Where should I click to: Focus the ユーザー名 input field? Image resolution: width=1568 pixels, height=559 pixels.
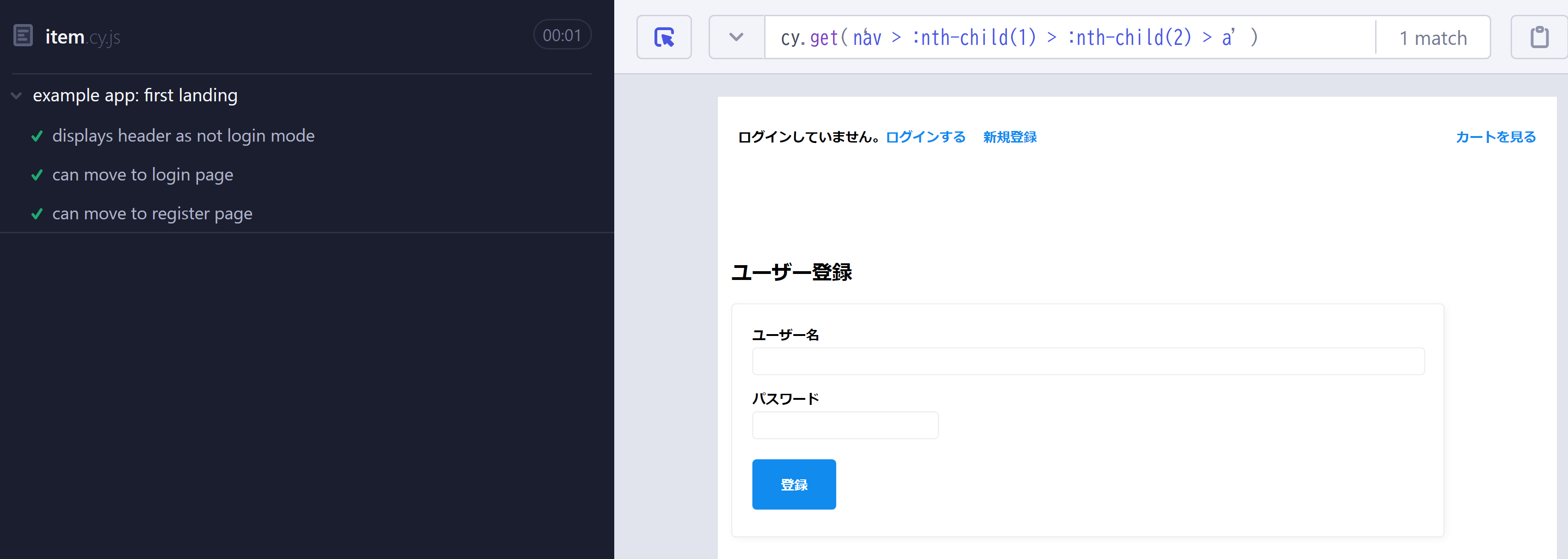pyautogui.click(x=1088, y=361)
